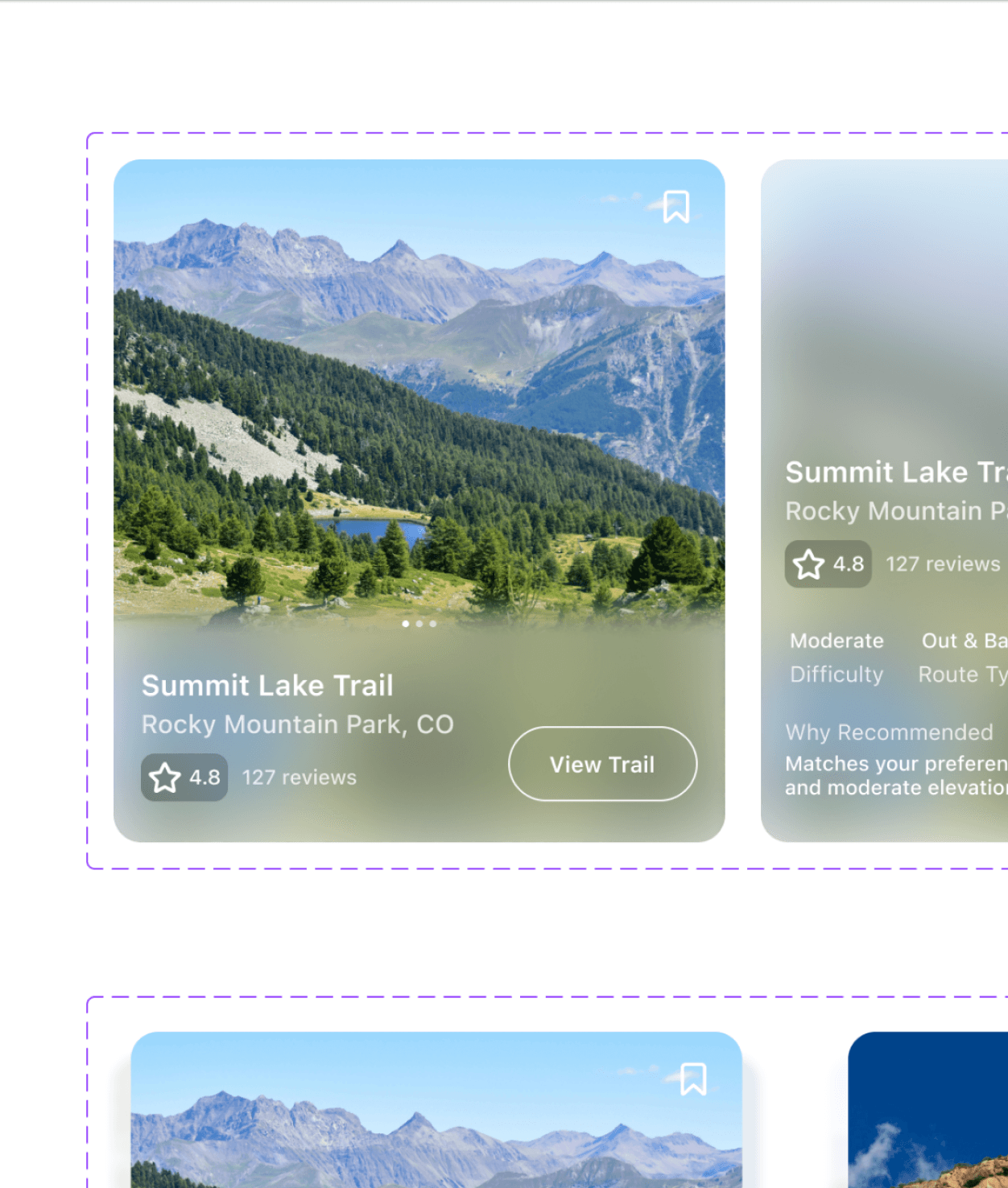Screen dimensions: 1008x1188
Task: Select the first carousel dot indicator
Action: pos(405,624)
